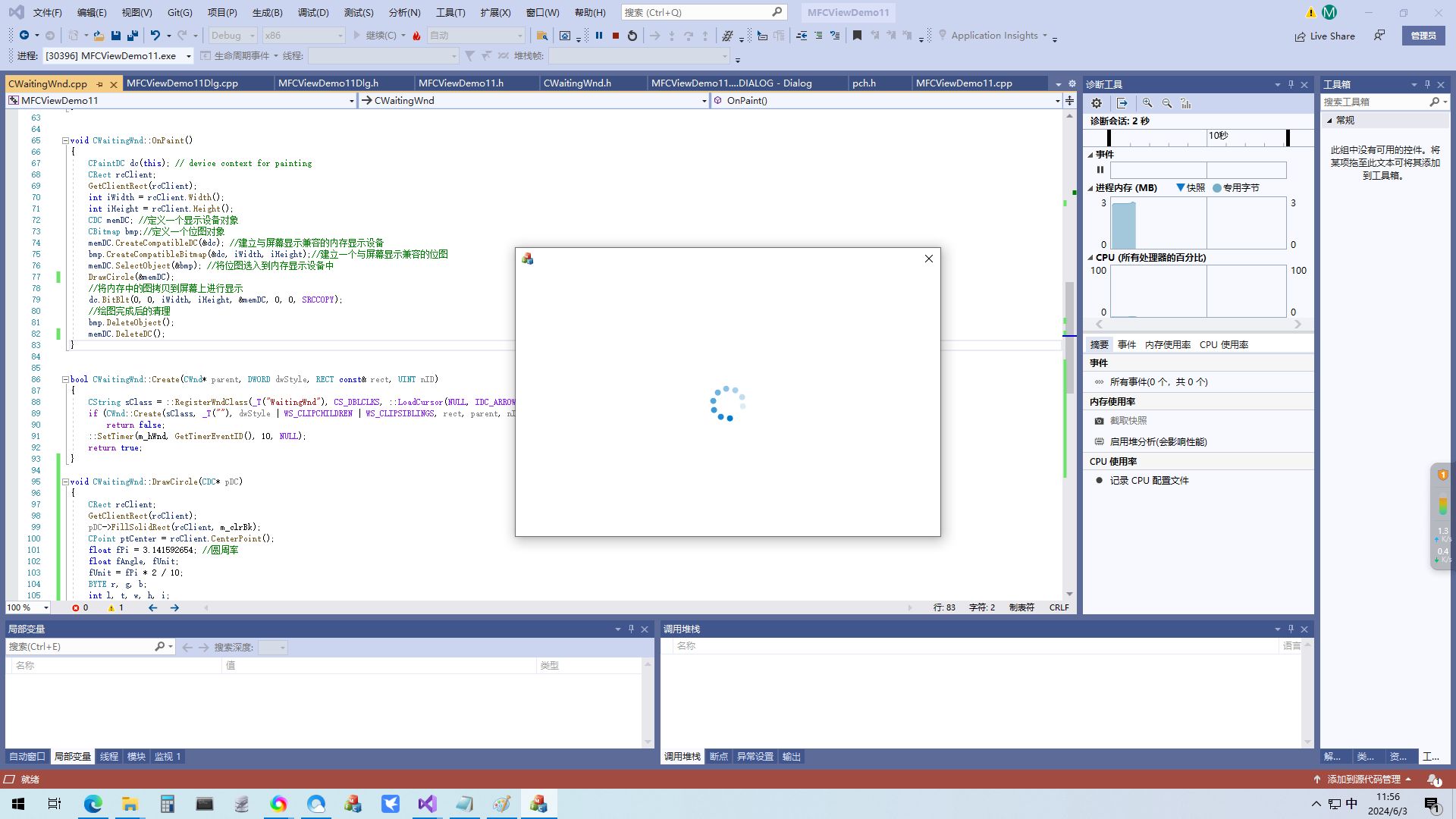Switch to the MFCViewDemo11Dlg.cpp tab
This screenshot has width=1456, height=819.
(182, 83)
